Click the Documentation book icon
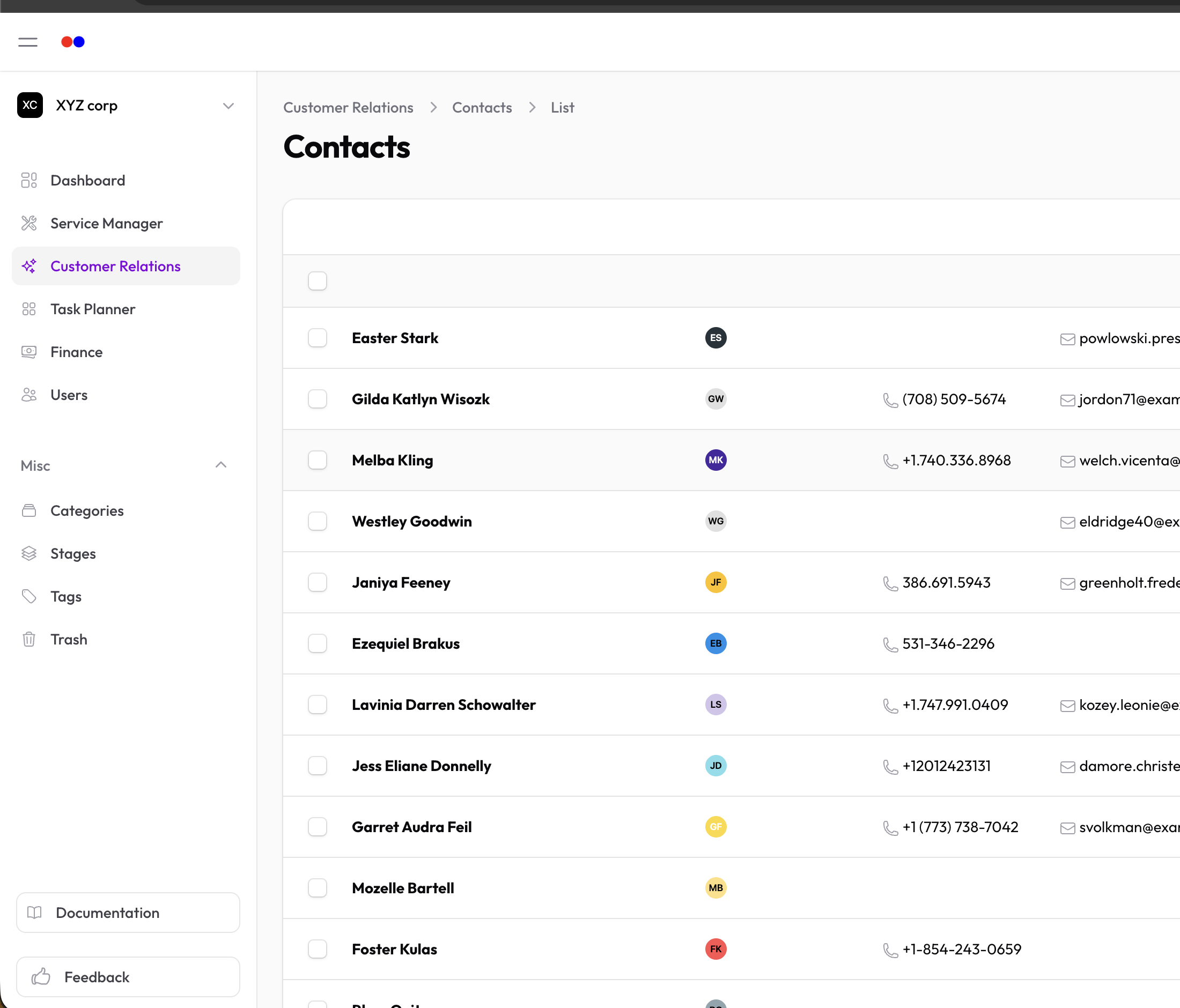This screenshot has width=1180, height=1008. click(35, 913)
